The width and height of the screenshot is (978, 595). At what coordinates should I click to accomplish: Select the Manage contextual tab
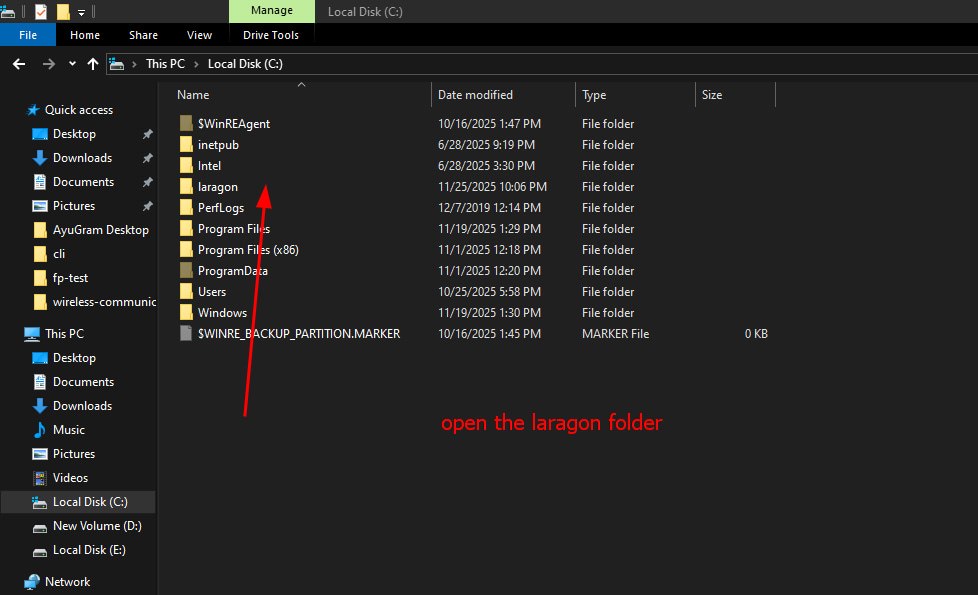[272, 11]
